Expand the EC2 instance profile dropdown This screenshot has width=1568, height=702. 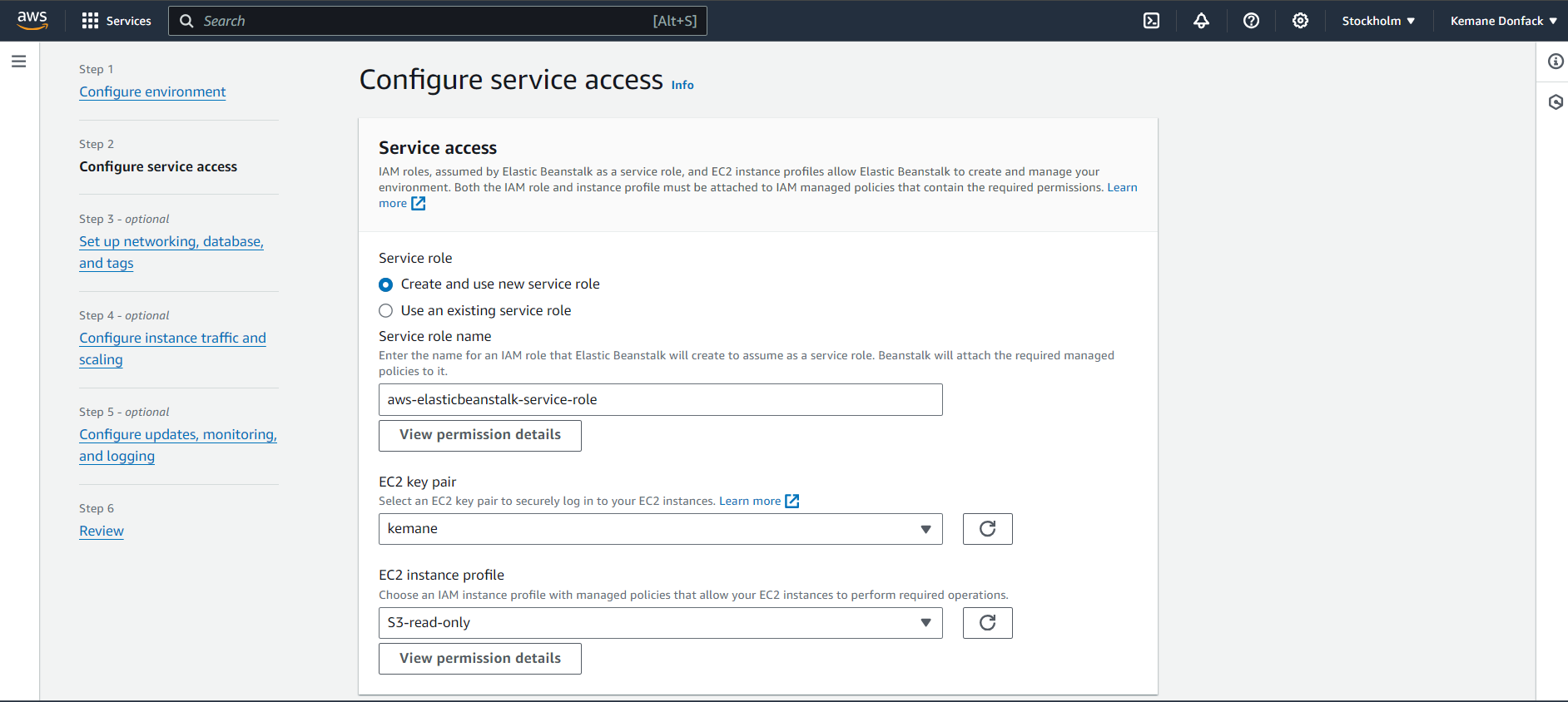click(x=660, y=623)
